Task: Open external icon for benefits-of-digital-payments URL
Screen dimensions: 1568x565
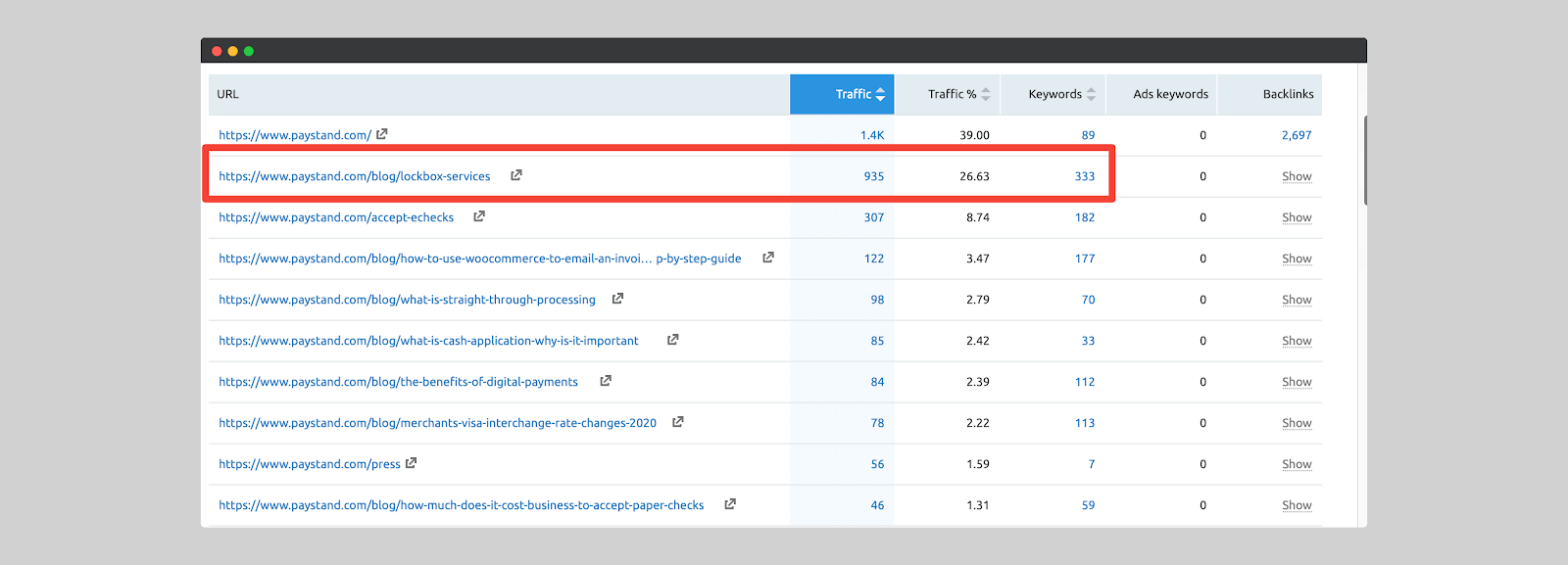Action: [606, 381]
